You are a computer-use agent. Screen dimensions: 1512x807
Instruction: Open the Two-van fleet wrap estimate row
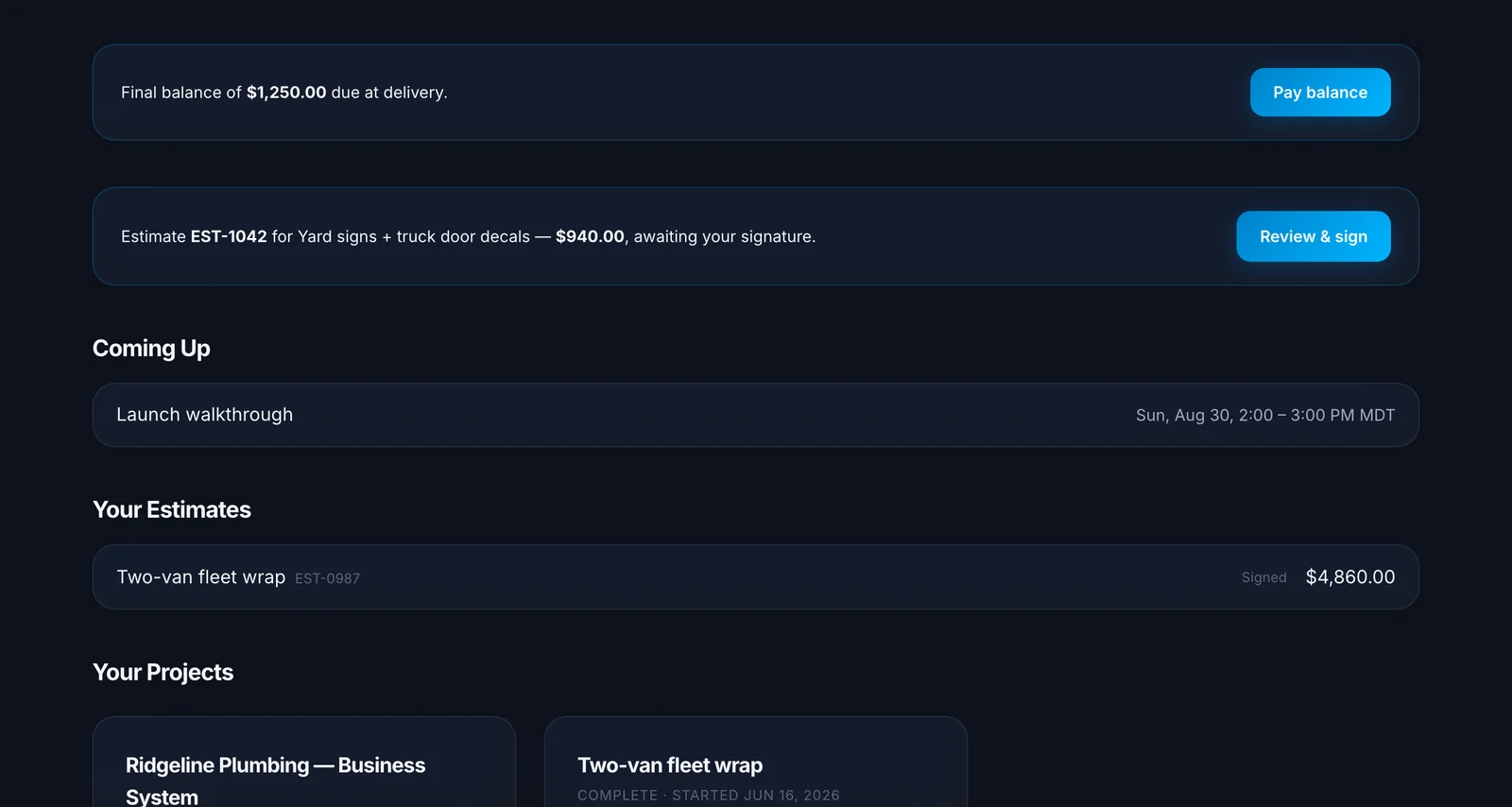756,576
